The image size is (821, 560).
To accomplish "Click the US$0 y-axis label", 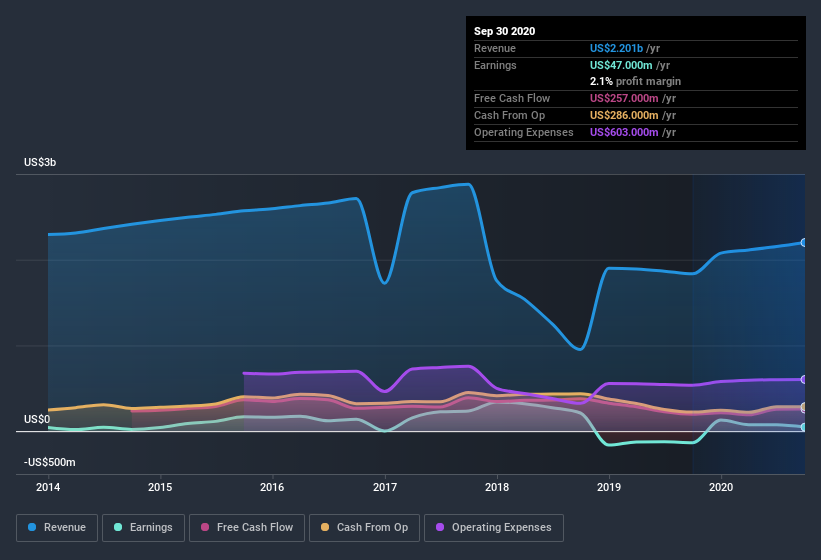I will [x=37, y=419].
